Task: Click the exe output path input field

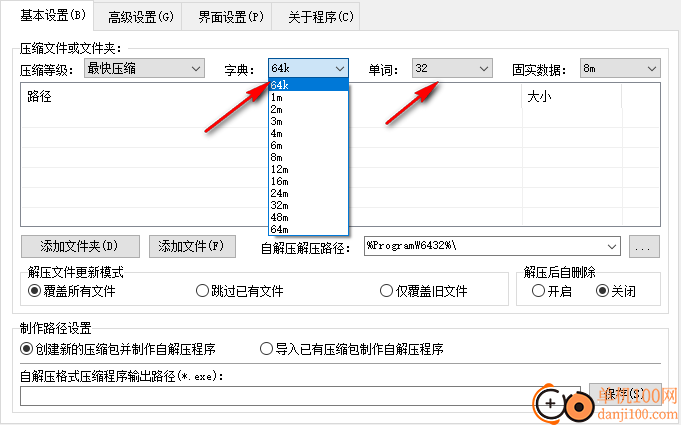Action: [x=300, y=395]
